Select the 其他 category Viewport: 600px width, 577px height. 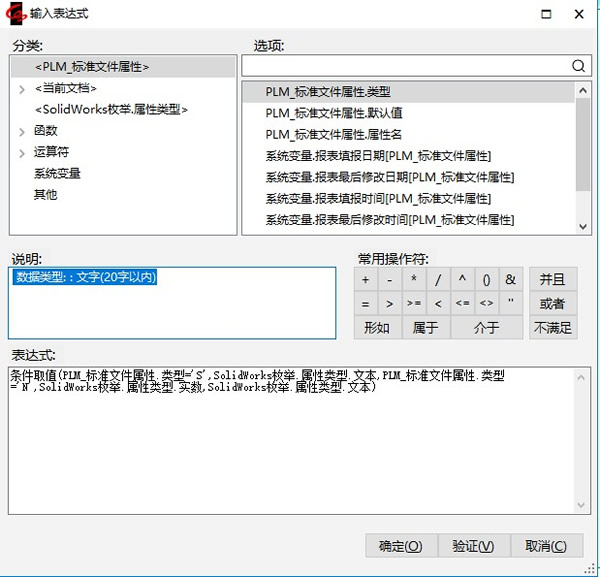click(x=46, y=194)
